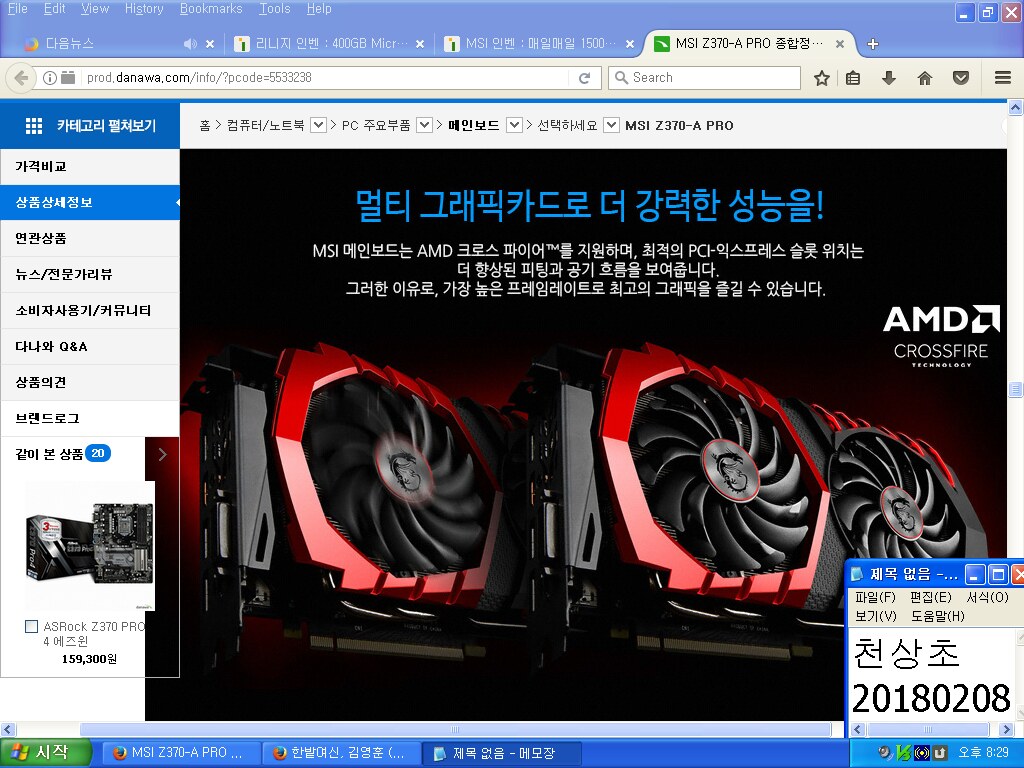Open ASRock Z370 PRO4 product thumbnail

pos(90,546)
